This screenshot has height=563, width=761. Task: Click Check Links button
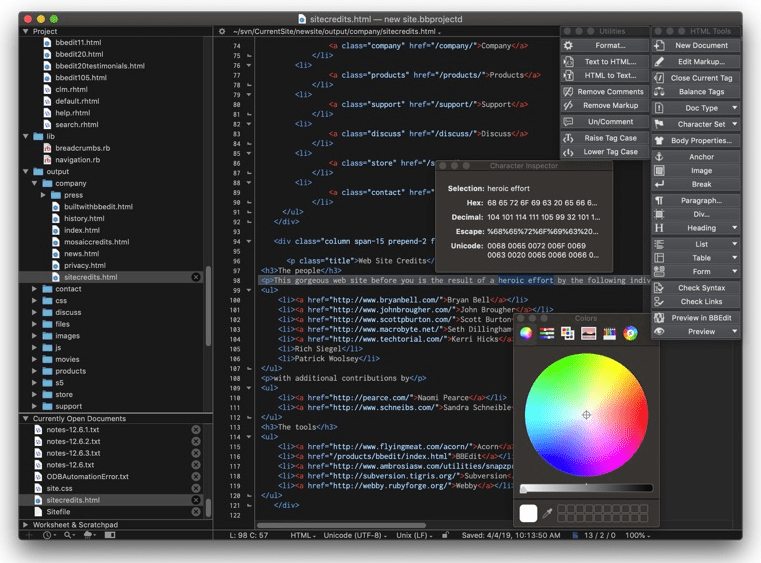tap(696, 301)
